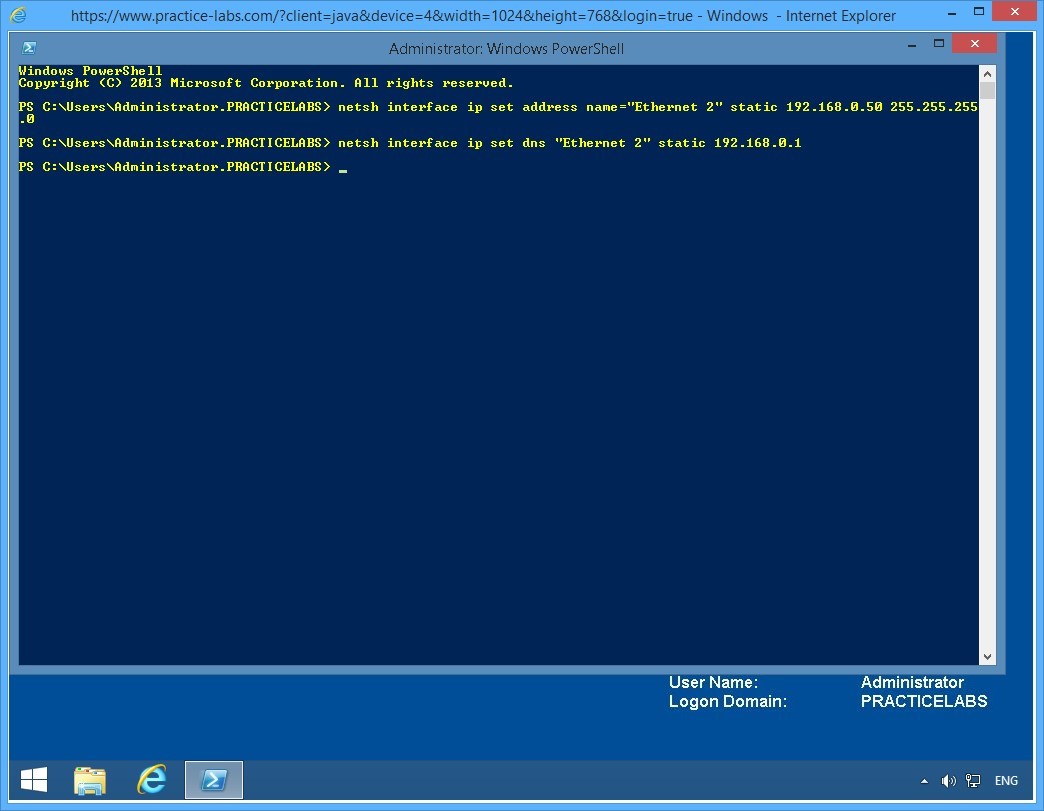
Task: Open network status from the system tray
Action: pos(973,780)
